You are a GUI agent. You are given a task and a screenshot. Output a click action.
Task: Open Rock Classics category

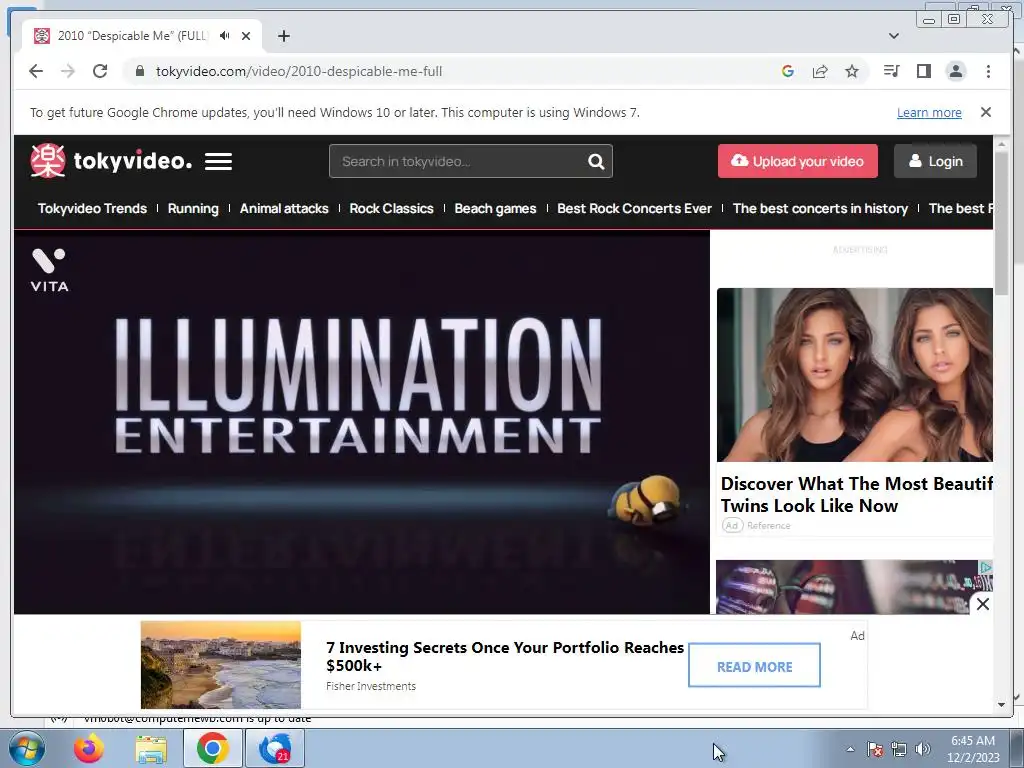(x=391, y=208)
